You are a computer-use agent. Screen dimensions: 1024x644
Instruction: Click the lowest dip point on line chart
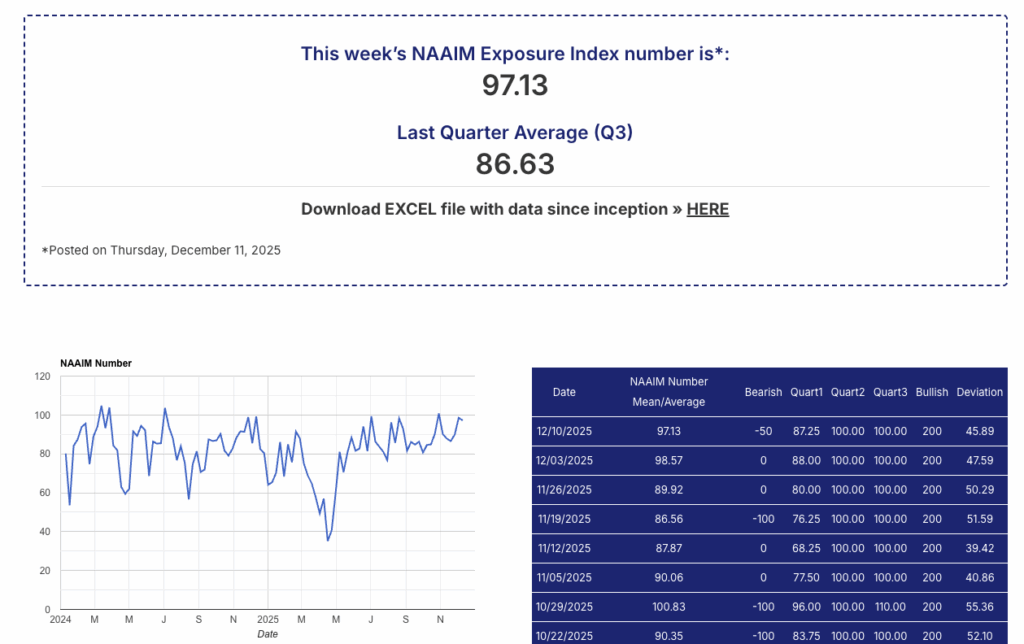[x=328, y=540]
